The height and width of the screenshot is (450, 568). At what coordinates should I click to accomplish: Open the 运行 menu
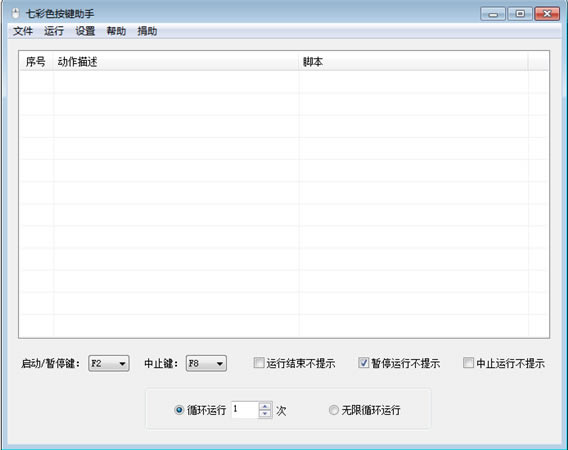click(x=54, y=31)
